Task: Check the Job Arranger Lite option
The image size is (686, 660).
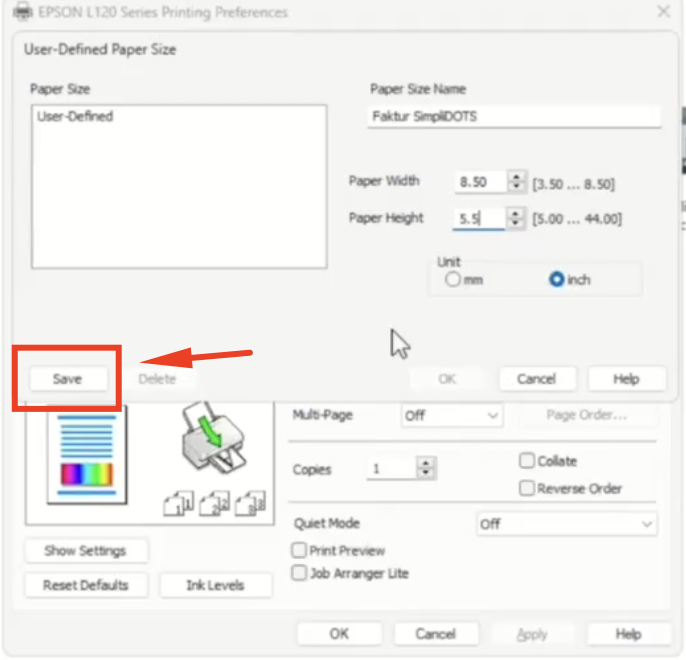Action: click(x=299, y=573)
